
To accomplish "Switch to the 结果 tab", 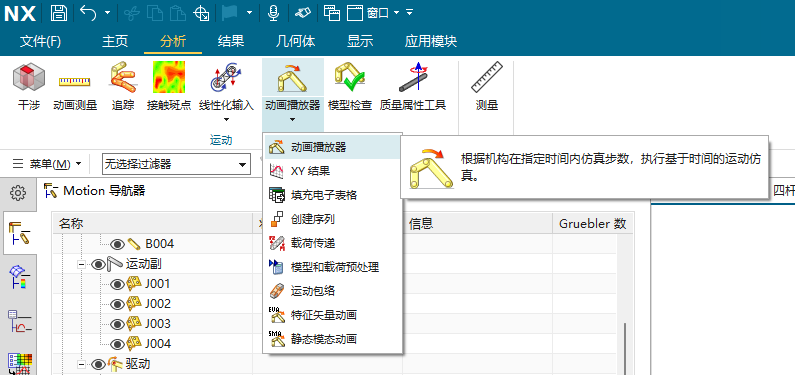I will tap(231, 42).
